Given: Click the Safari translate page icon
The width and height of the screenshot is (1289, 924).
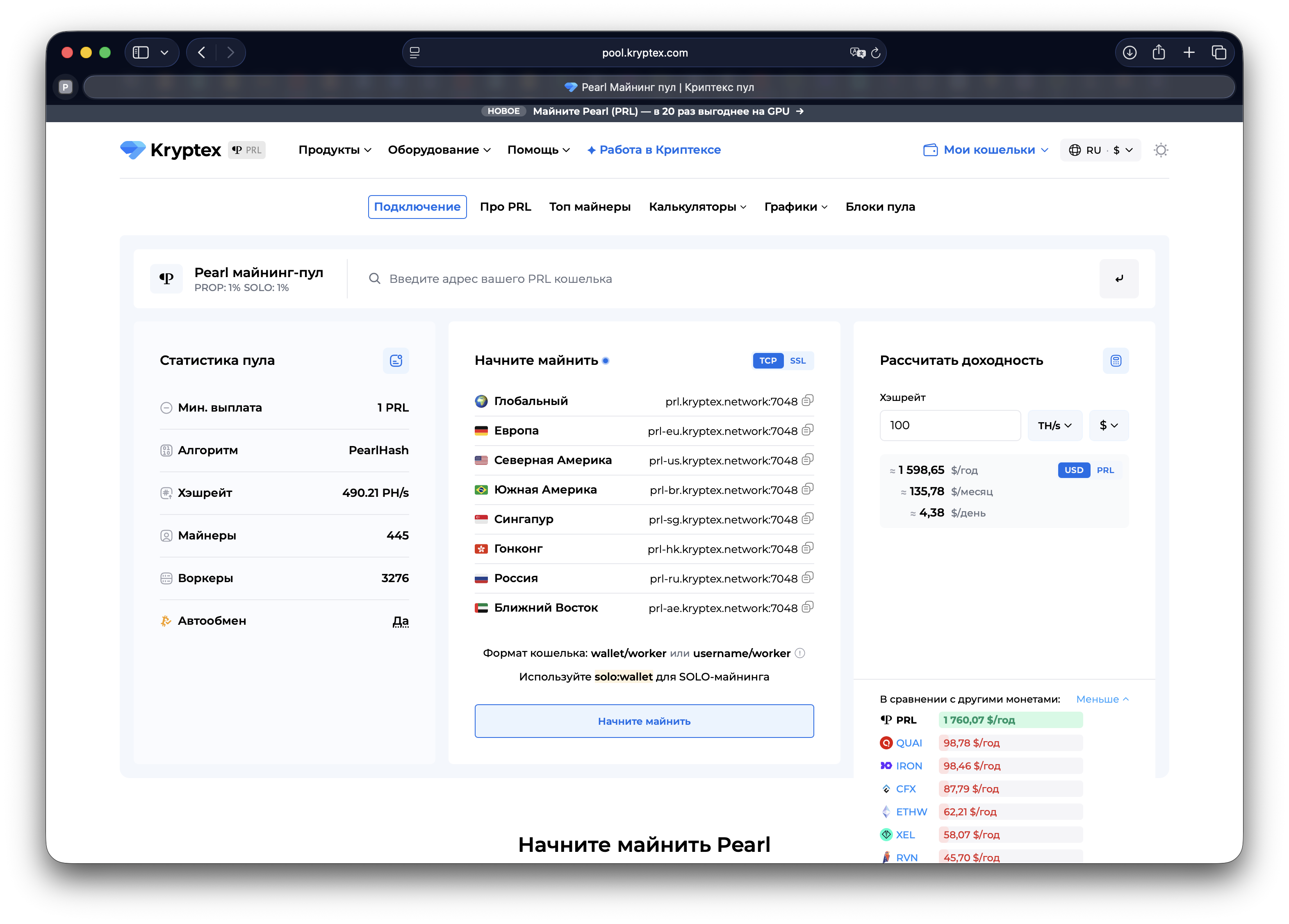Looking at the screenshot, I should [x=857, y=53].
